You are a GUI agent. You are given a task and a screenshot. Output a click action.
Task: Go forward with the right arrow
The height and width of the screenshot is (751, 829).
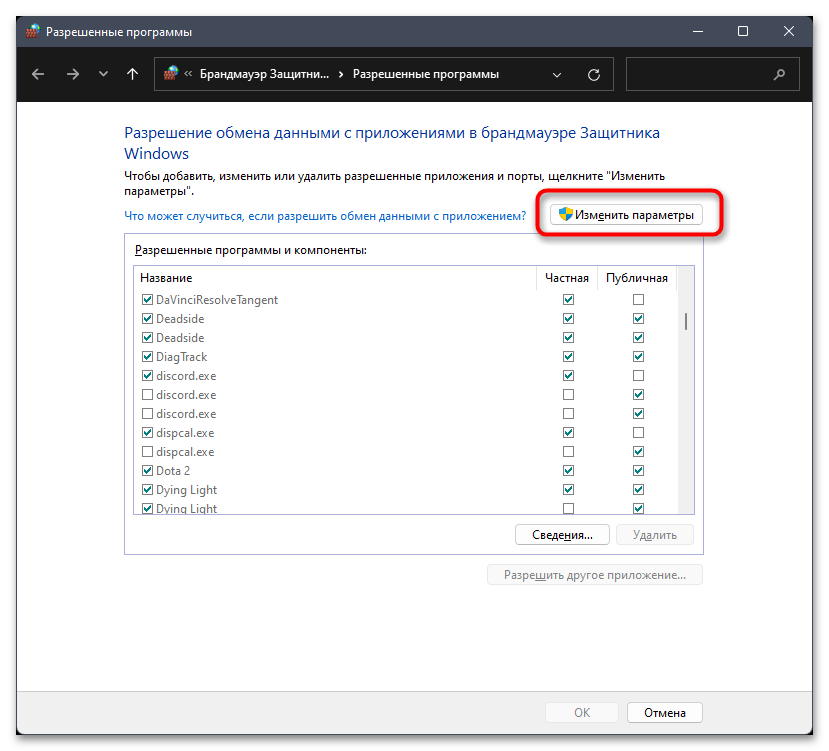[72, 75]
